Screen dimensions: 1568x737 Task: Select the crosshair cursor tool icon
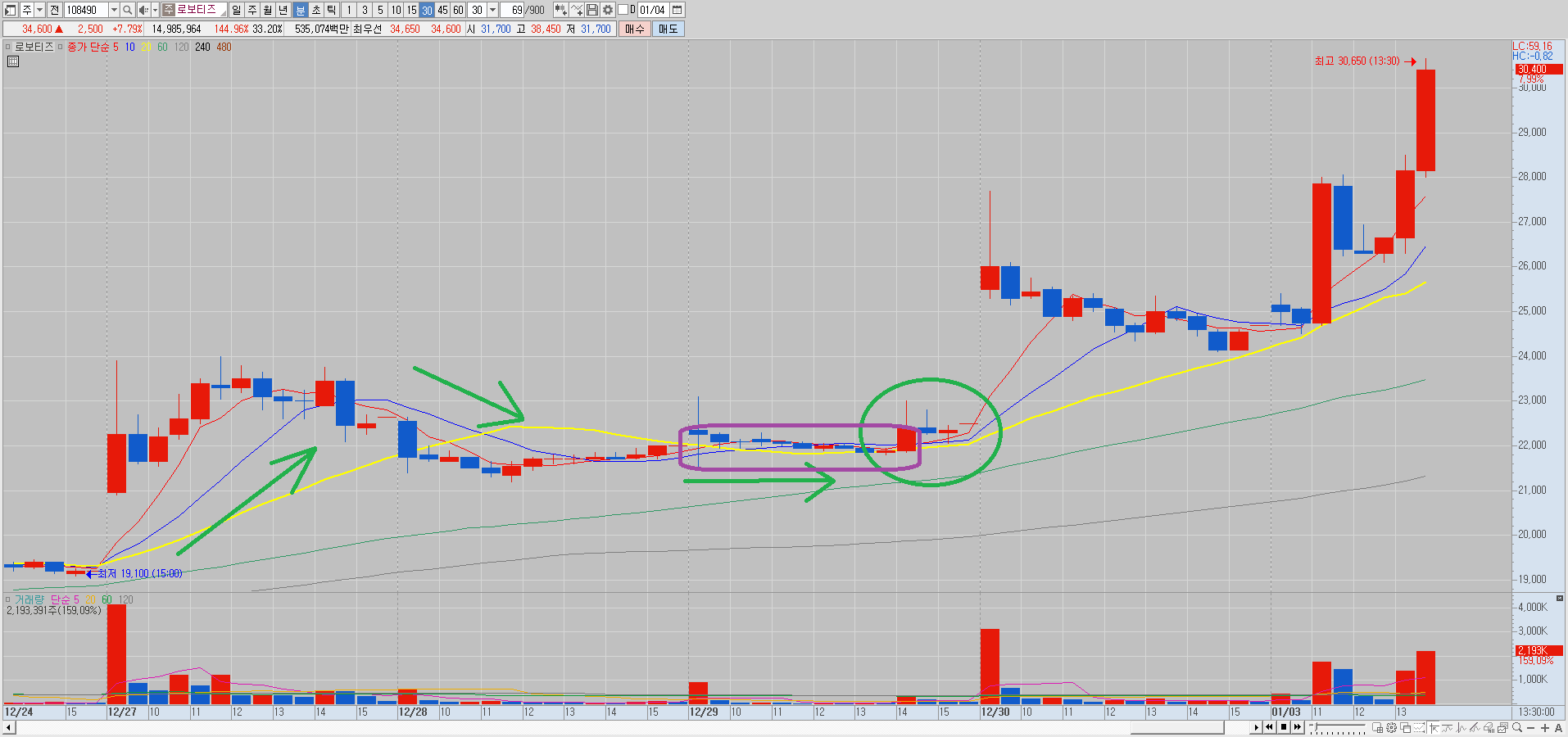1434,727
